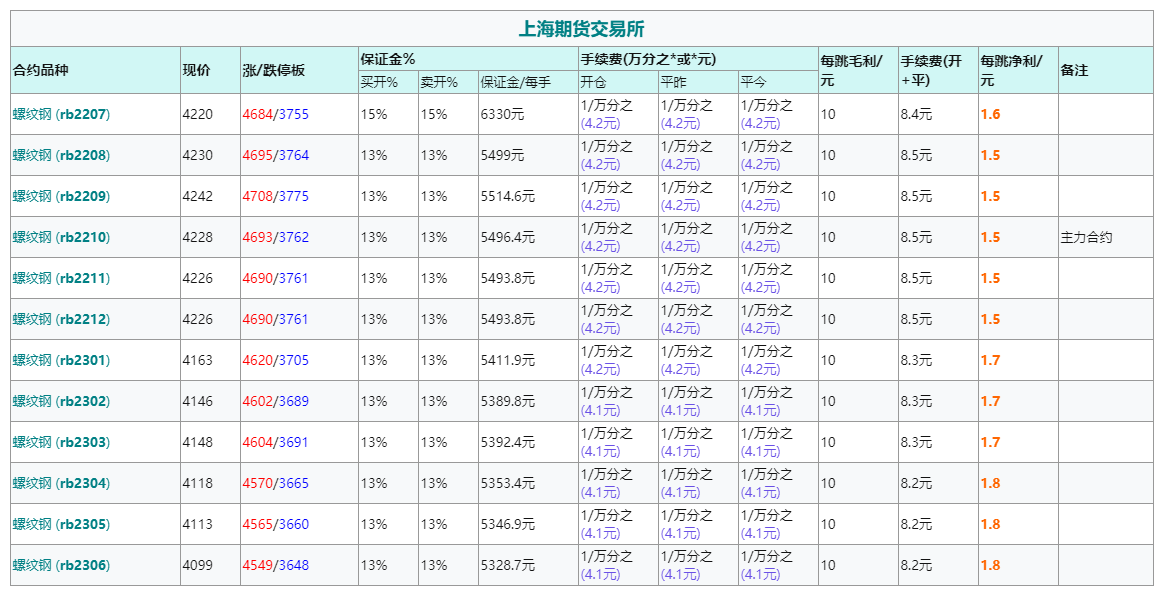This screenshot has width=1161, height=597.
Task: Select the margin amount 6330元
Action: point(503,114)
